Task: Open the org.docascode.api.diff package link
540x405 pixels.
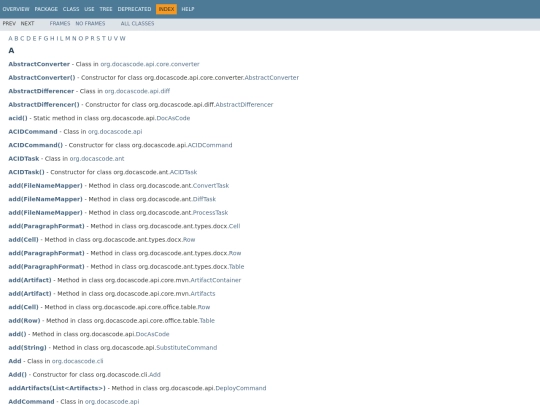Action: (137, 91)
